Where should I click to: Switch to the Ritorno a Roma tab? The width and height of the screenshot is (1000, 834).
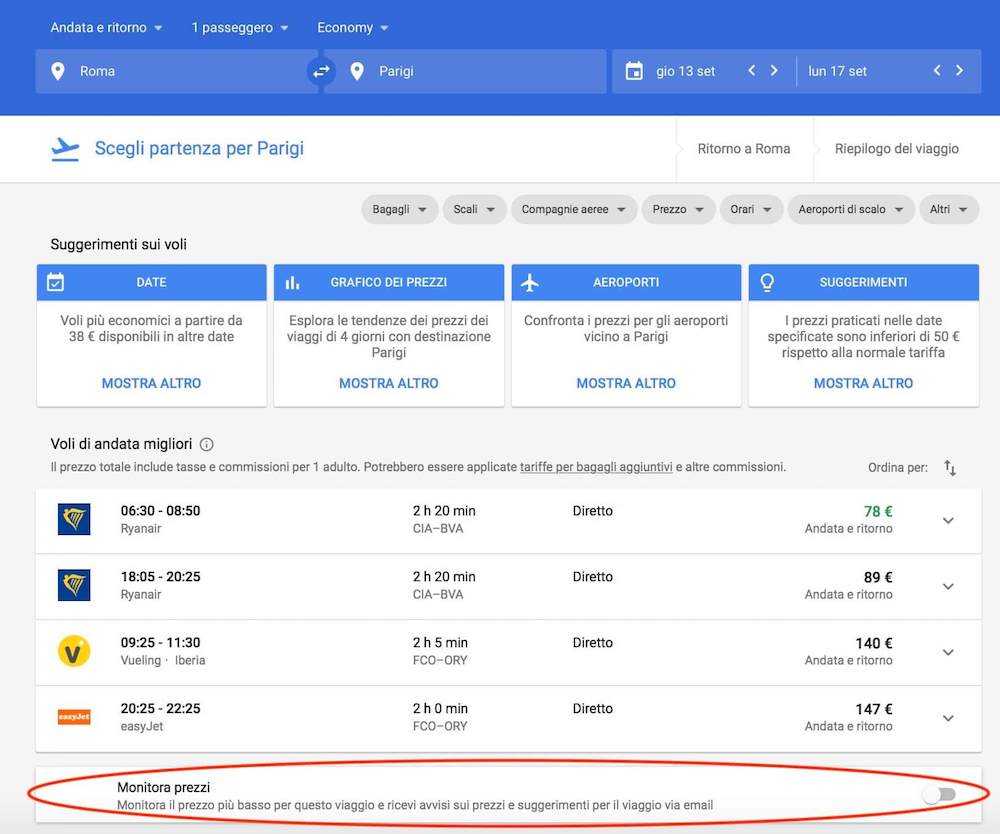tap(744, 148)
